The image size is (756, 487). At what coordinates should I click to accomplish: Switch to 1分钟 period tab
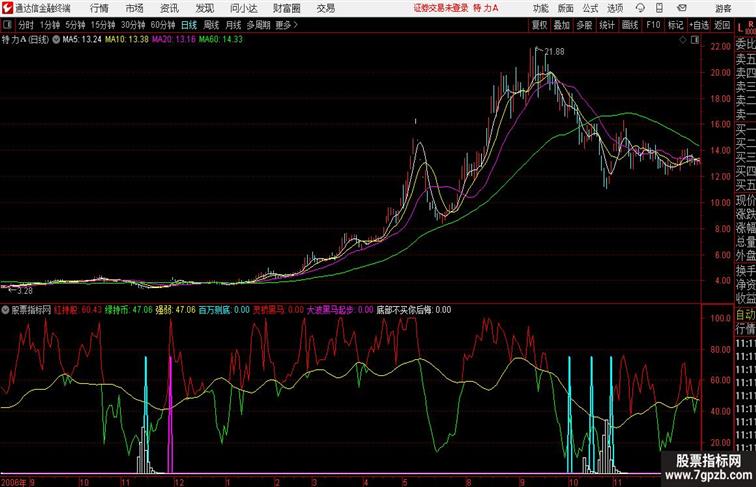(50, 25)
